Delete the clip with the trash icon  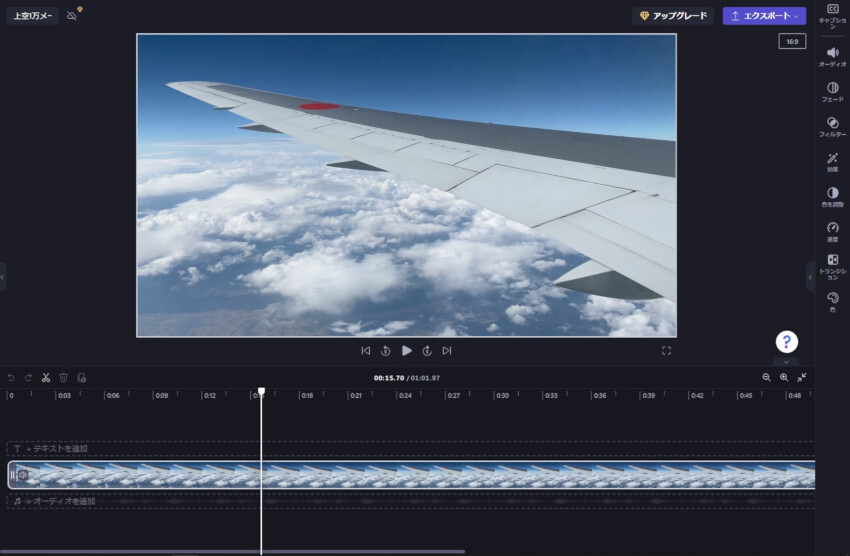[64, 378]
